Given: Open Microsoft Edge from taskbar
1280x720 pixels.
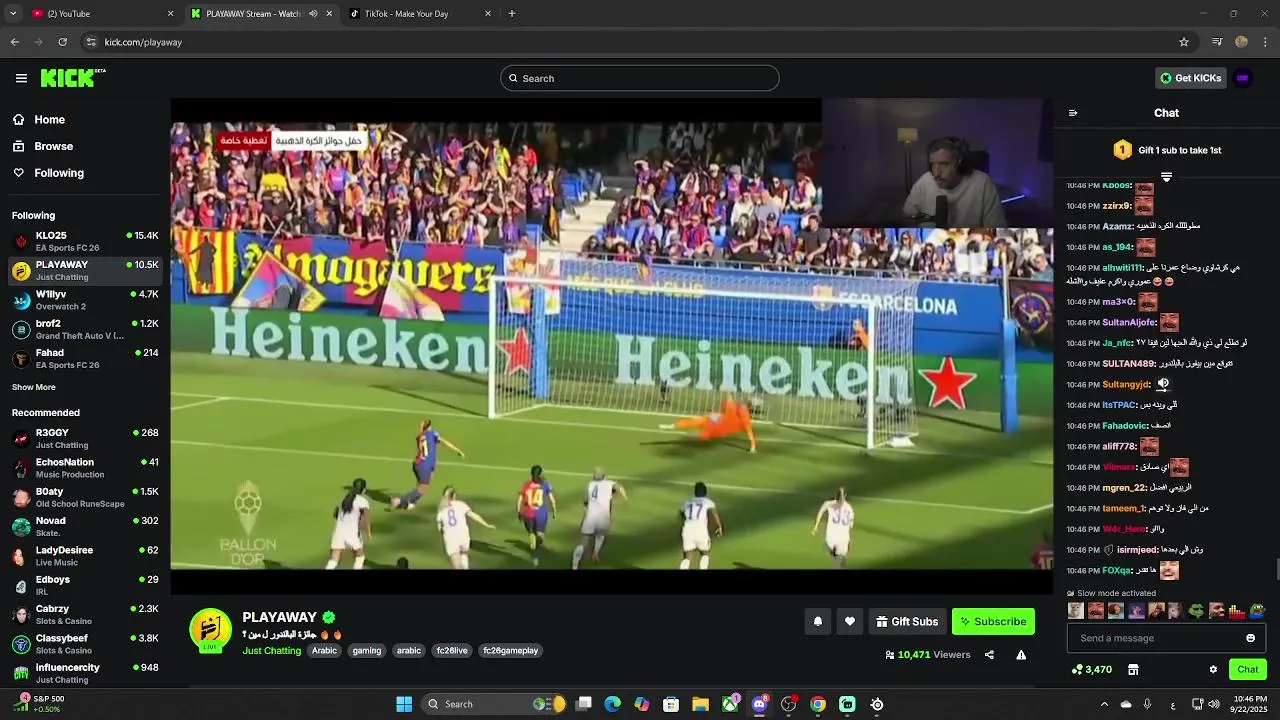Looking at the screenshot, I should coord(612,704).
